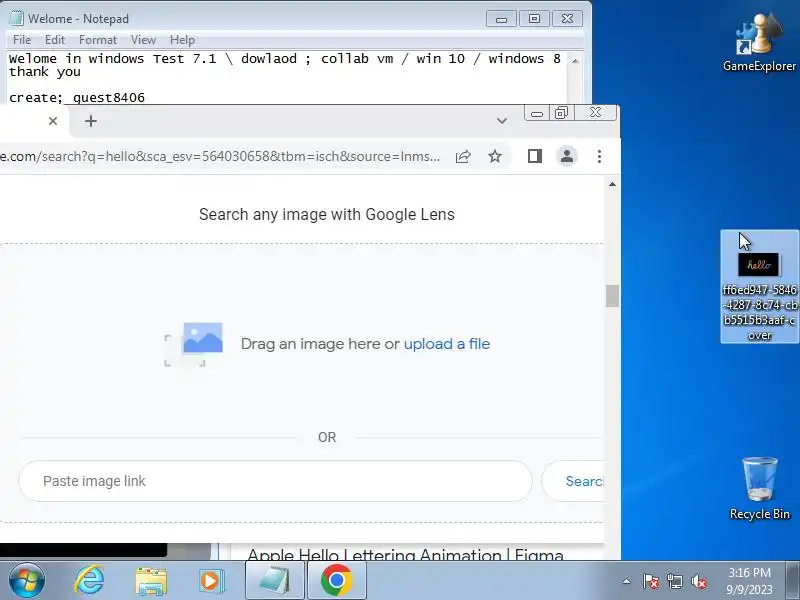This screenshot has width=800, height=600.
Task: Switch to Notepad in taskbar
Action: (275, 581)
